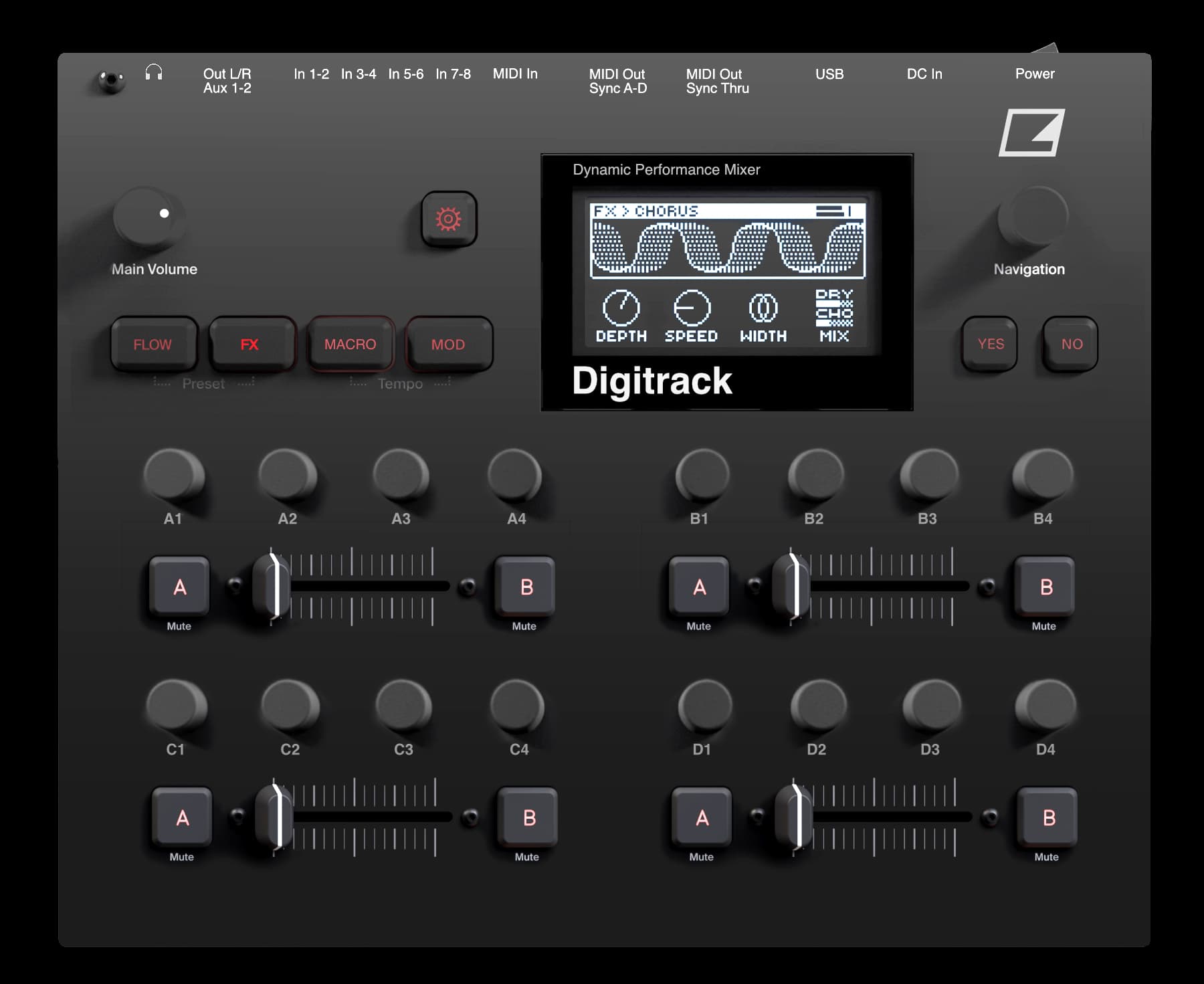This screenshot has height=984, width=1204.
Task: Click knob B2
Action: [816, 474]
